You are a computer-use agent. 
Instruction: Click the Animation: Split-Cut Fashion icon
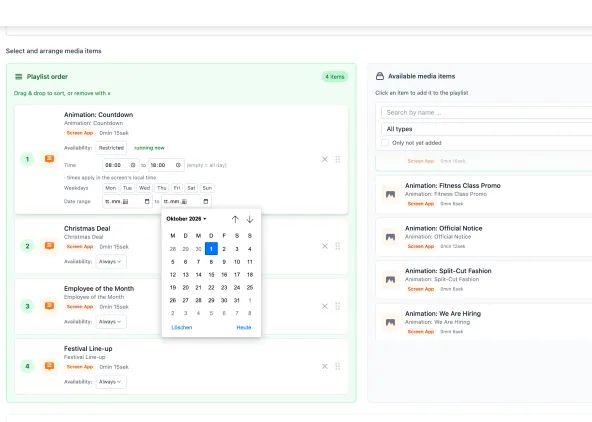click(x=390, y=280)
